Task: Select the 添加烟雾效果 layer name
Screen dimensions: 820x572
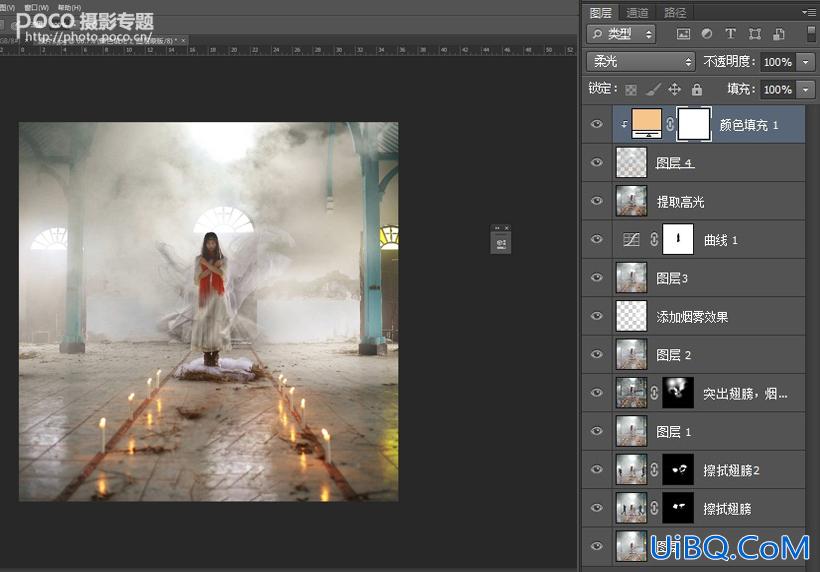Action: (x=692, y=317)
